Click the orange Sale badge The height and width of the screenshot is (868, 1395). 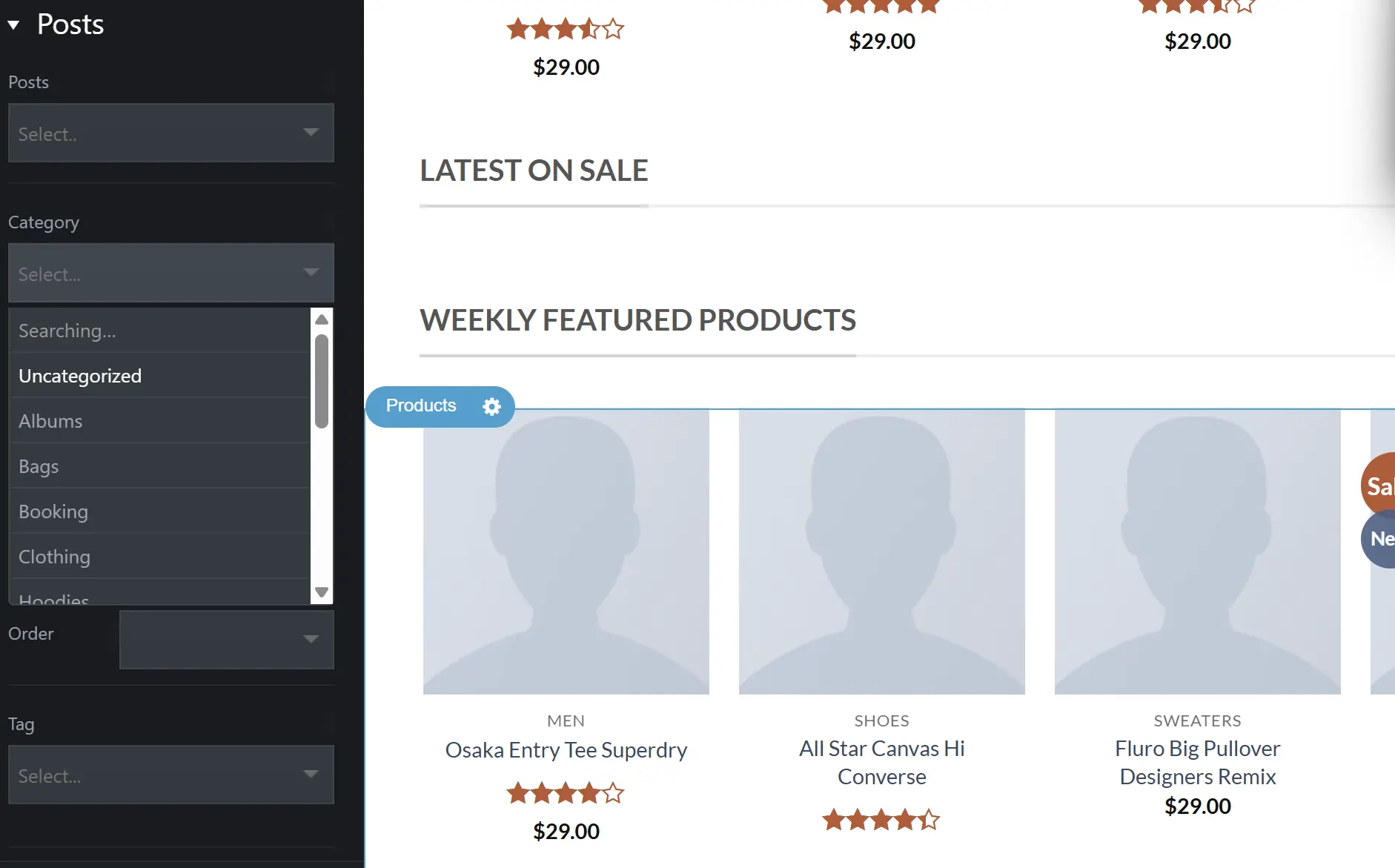1378,486
